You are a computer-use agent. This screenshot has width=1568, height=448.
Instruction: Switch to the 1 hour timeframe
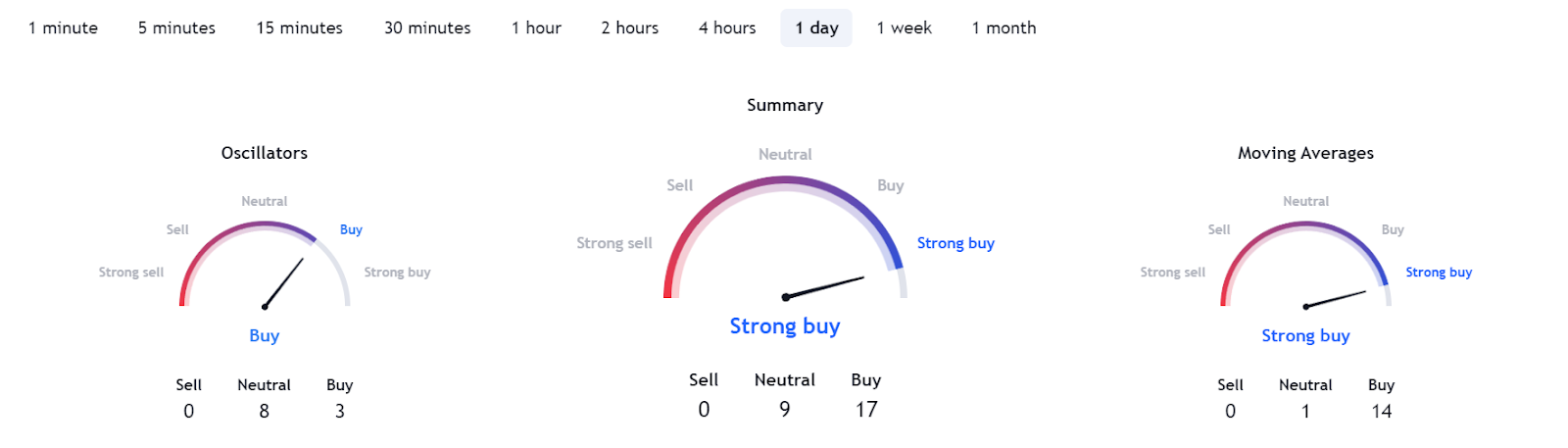pos(536,28)
